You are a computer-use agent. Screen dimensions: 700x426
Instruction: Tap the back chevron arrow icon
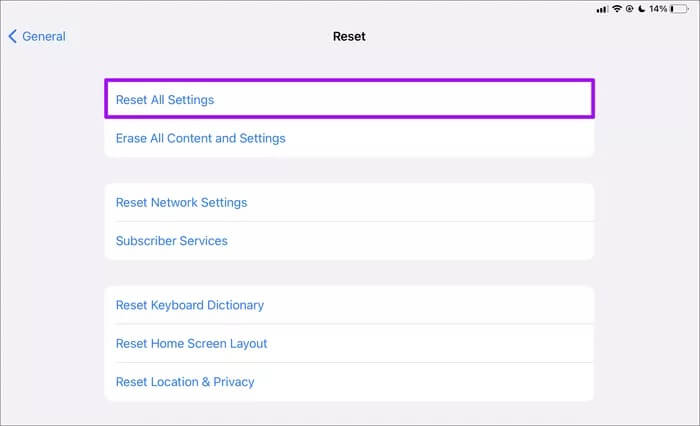(x=12, y=36)
